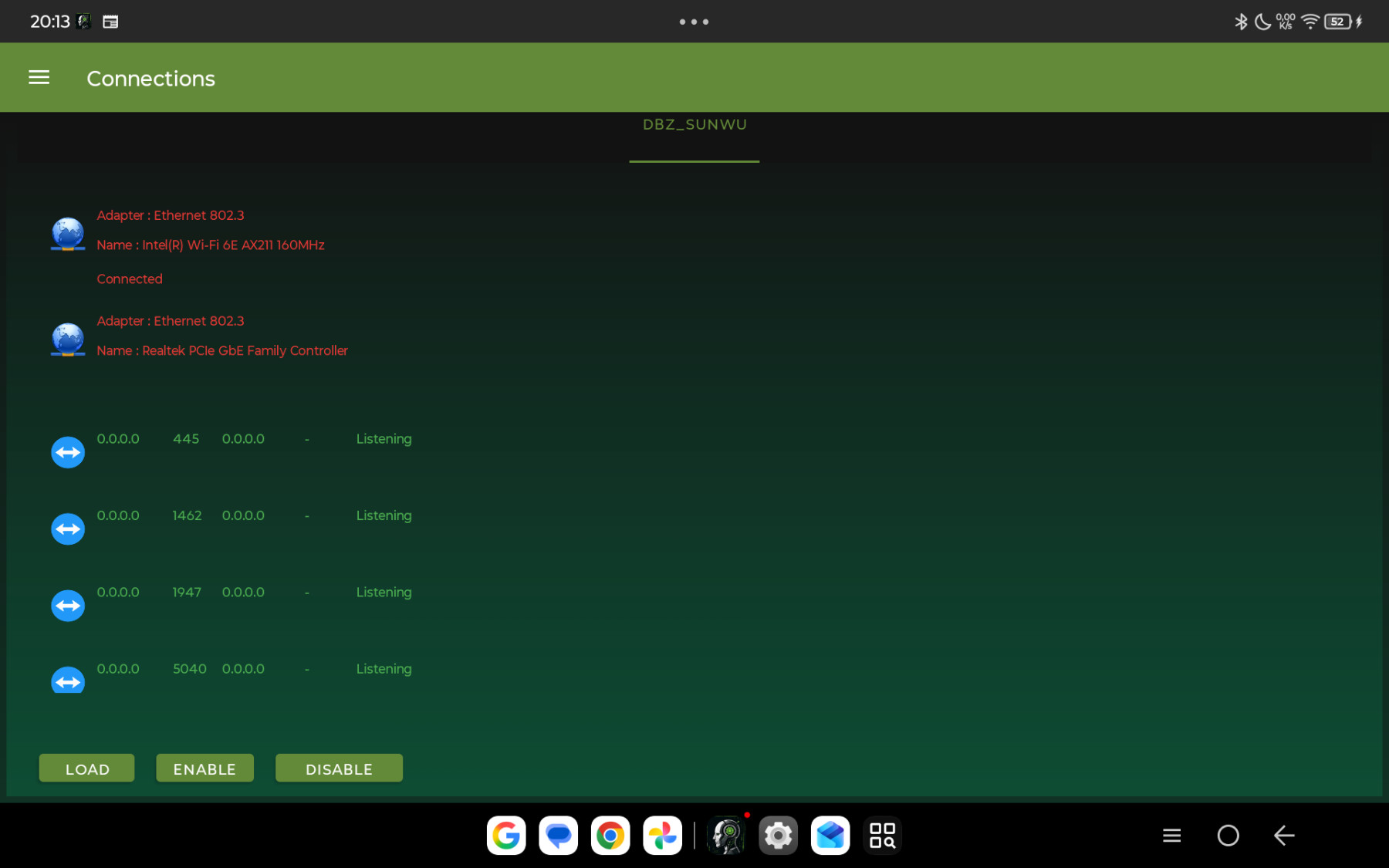Select Intel(R) Wi-Fi 6E AX211 adapter name

click(x=211, y=245)
